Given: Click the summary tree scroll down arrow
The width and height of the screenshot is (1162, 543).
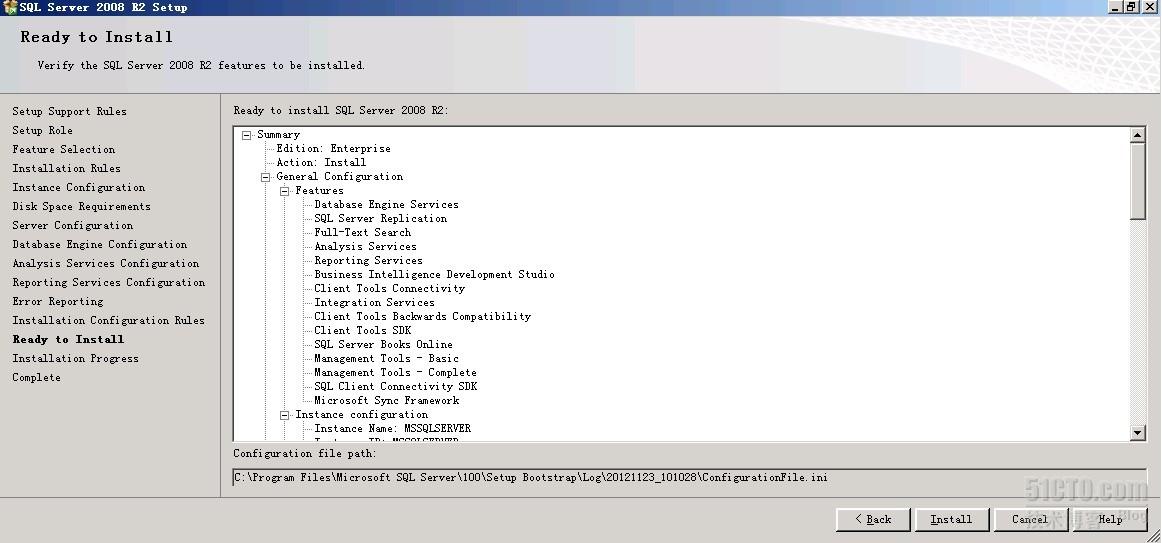Looking at the screenshot, I should point(1138,433).
